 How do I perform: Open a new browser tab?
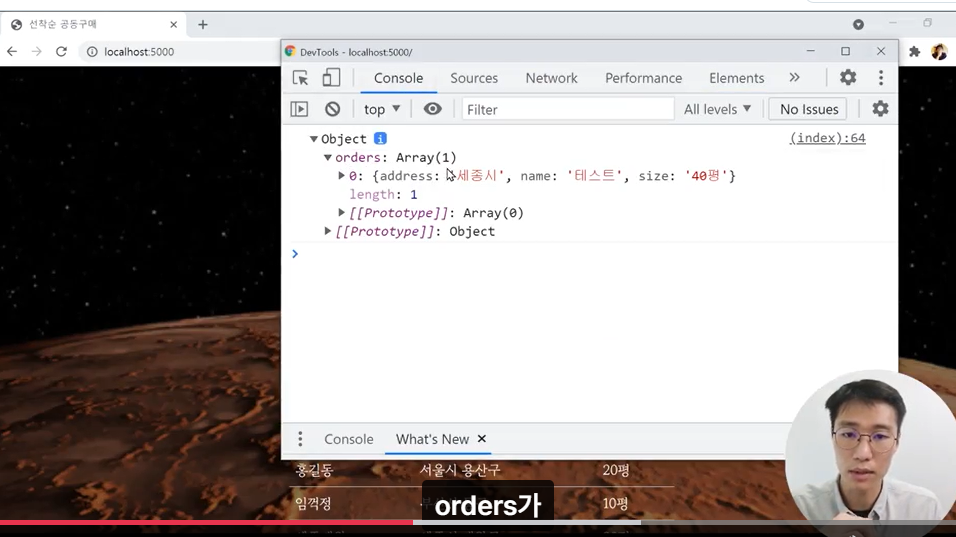tap(203, 24)
